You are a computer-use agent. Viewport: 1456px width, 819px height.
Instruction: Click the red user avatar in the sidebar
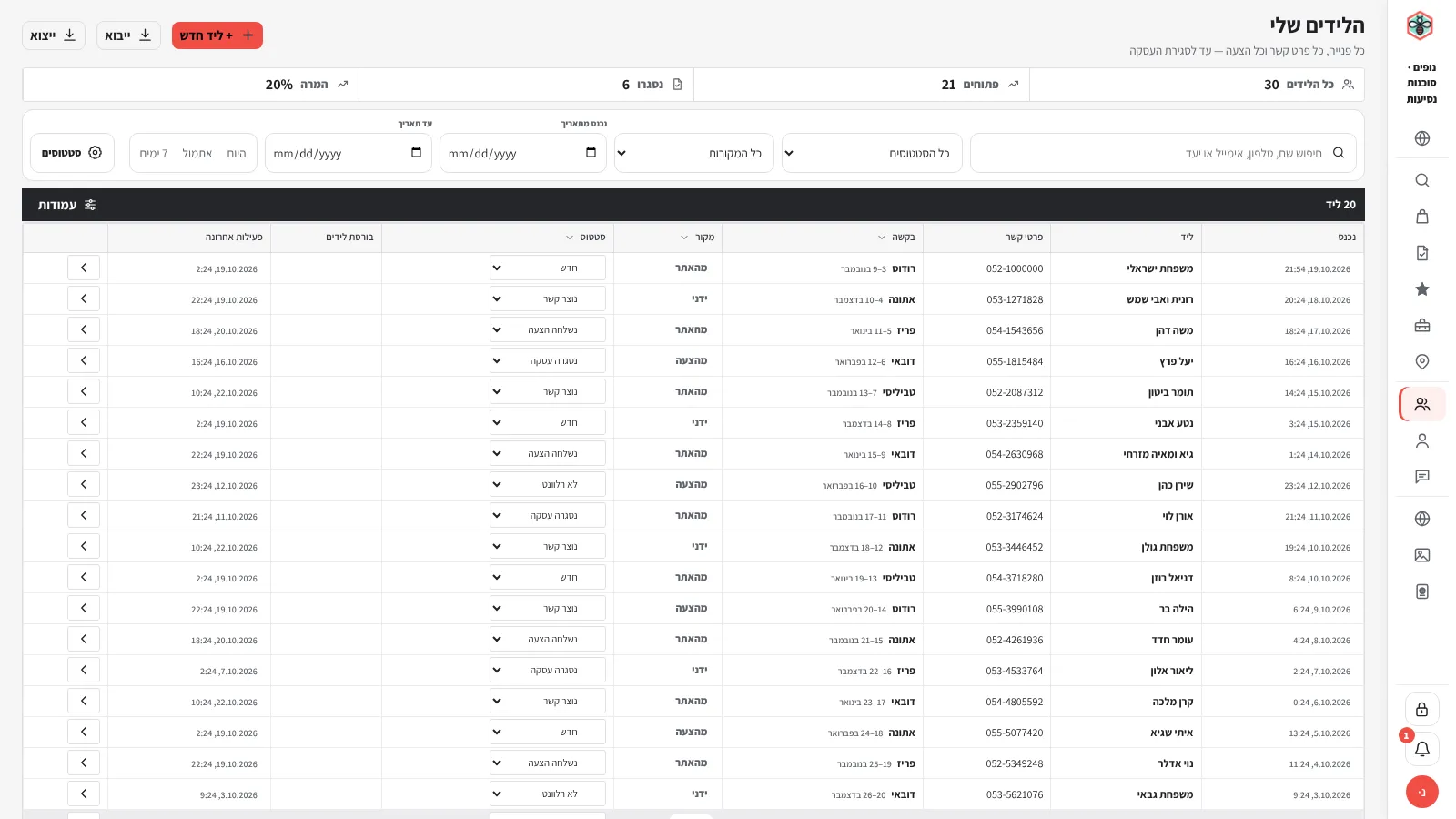pos(1422,792)
